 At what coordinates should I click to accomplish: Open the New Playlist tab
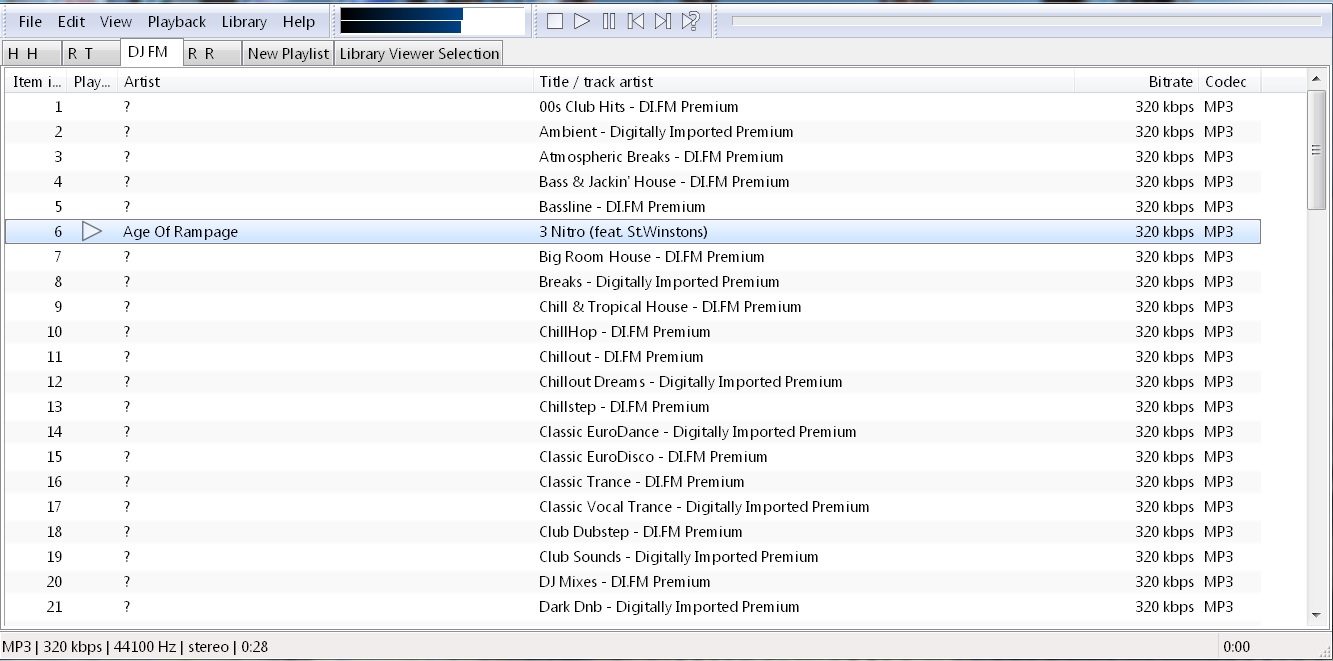pyautogui.click(x=288, y=54)
